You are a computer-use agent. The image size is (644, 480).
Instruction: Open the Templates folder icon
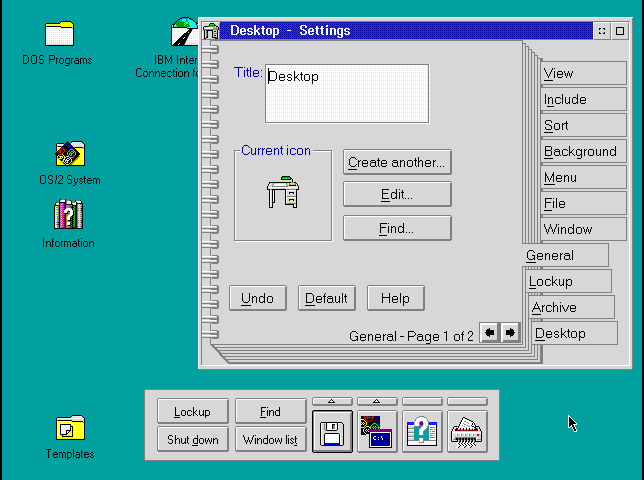tap(70, 428)
